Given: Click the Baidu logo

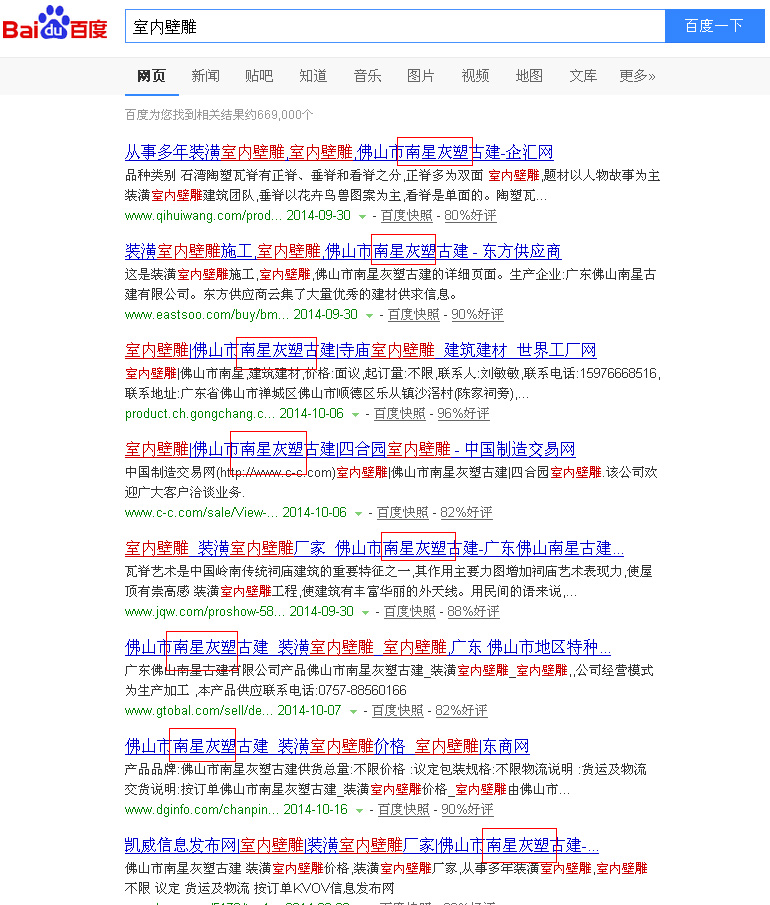Looking at the screenshot, I should click(x=55, y=23).
